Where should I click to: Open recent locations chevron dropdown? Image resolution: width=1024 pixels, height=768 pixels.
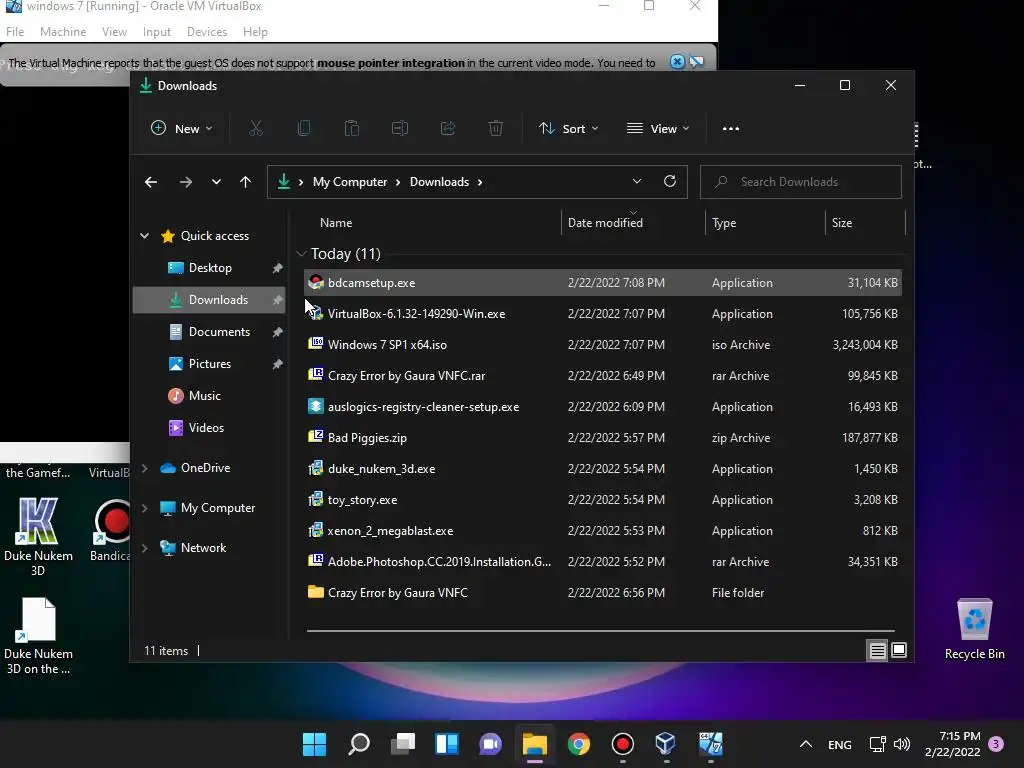pos(216,182)
